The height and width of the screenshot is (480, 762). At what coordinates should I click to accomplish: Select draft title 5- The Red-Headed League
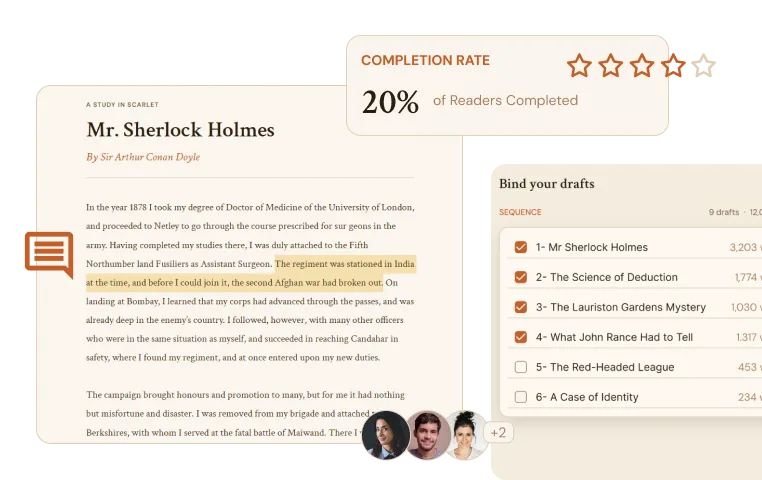605,367
